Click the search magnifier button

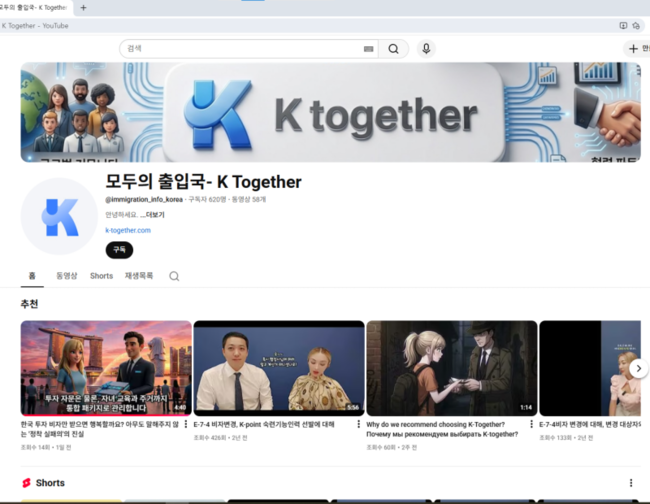tap(393, 48)
